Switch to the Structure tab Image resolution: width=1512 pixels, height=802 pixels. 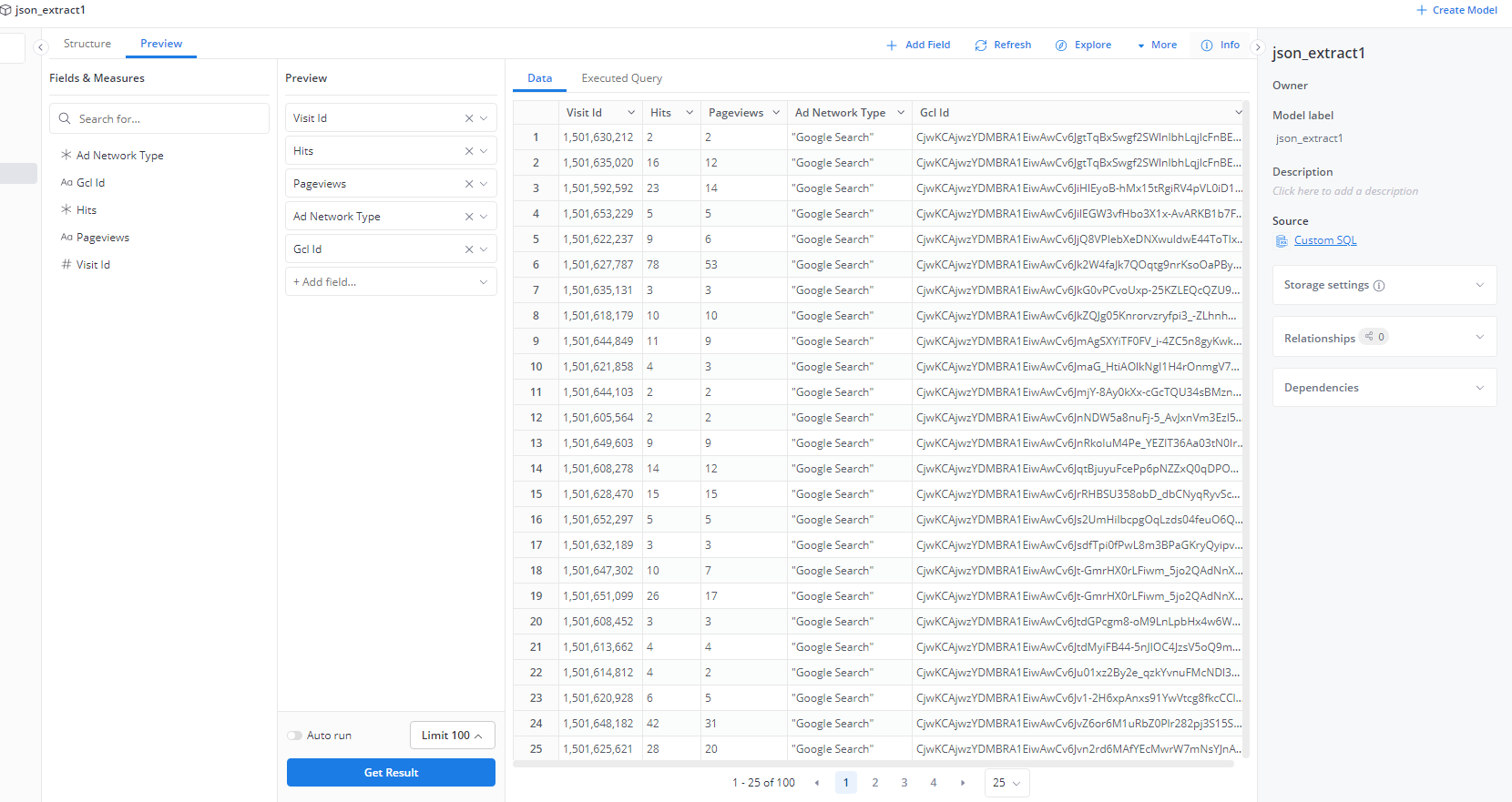click(x=87, y=44)
